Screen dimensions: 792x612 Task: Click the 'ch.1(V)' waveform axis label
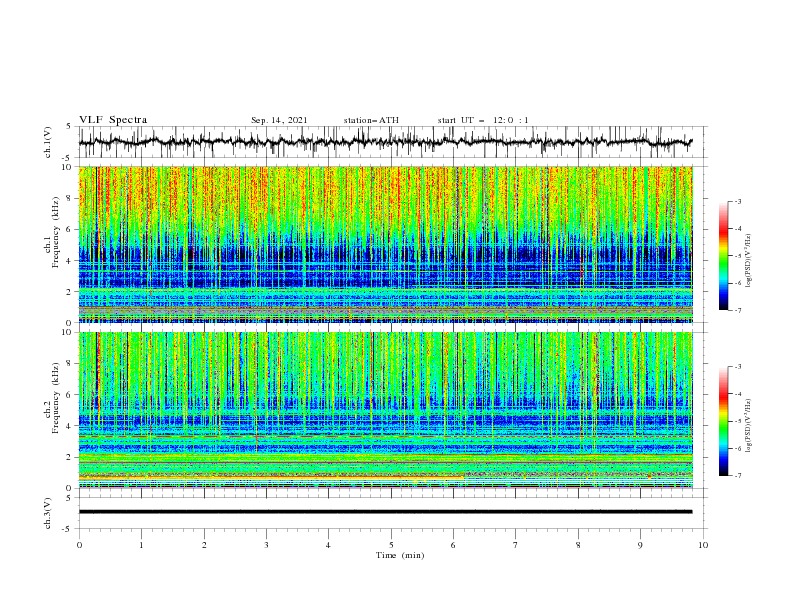(48, 142)
